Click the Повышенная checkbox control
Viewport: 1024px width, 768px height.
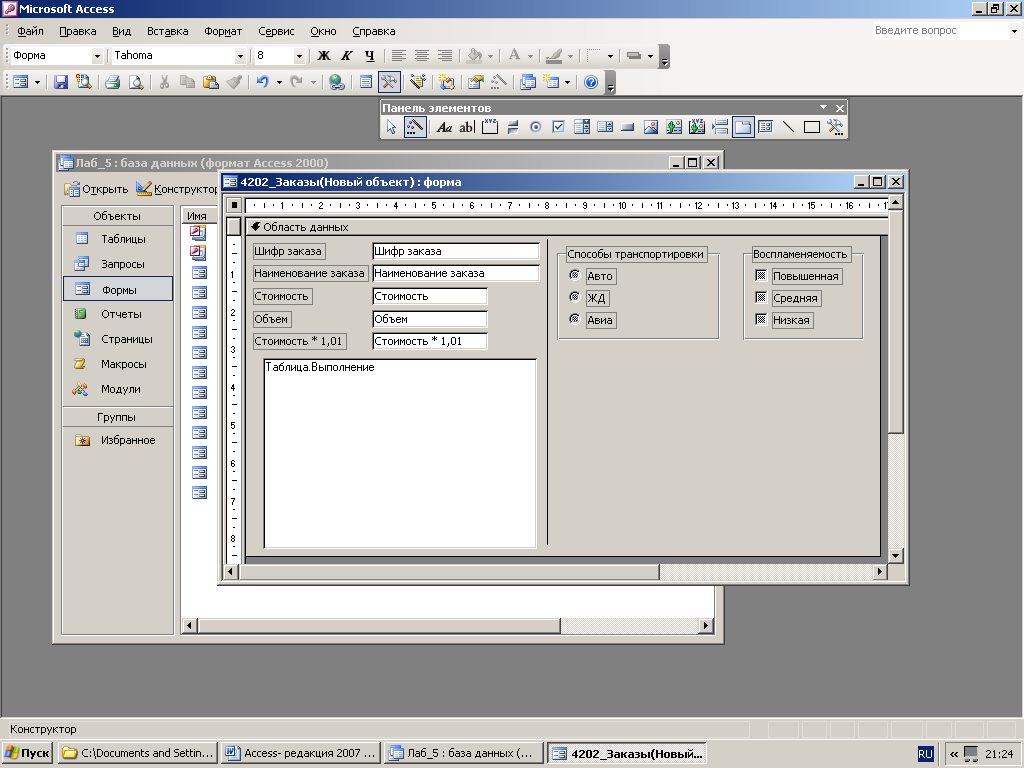[761, 276]
